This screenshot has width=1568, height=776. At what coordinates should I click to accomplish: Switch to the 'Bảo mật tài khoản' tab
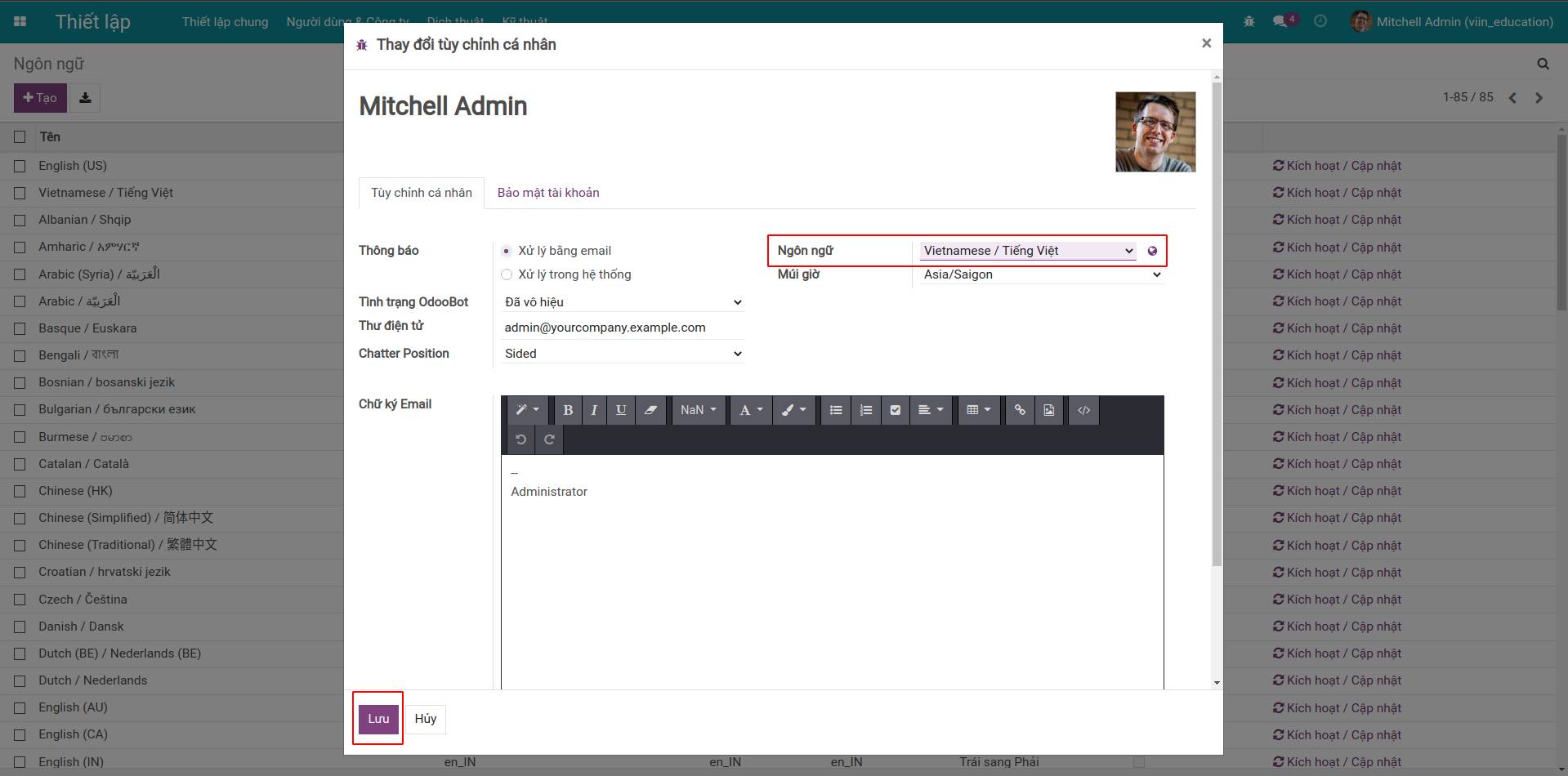[x=547, y=193]
